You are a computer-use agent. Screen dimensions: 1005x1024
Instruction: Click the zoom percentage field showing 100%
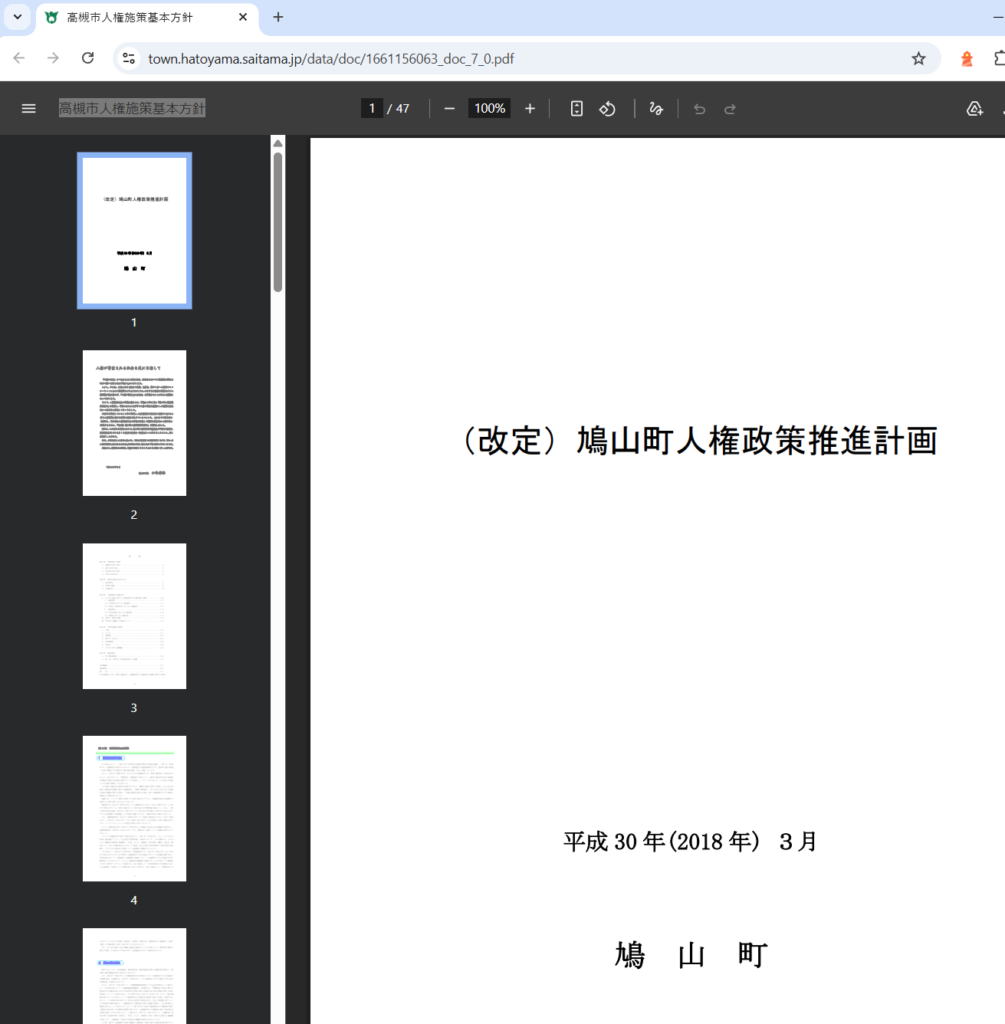(x=489, y=108)
